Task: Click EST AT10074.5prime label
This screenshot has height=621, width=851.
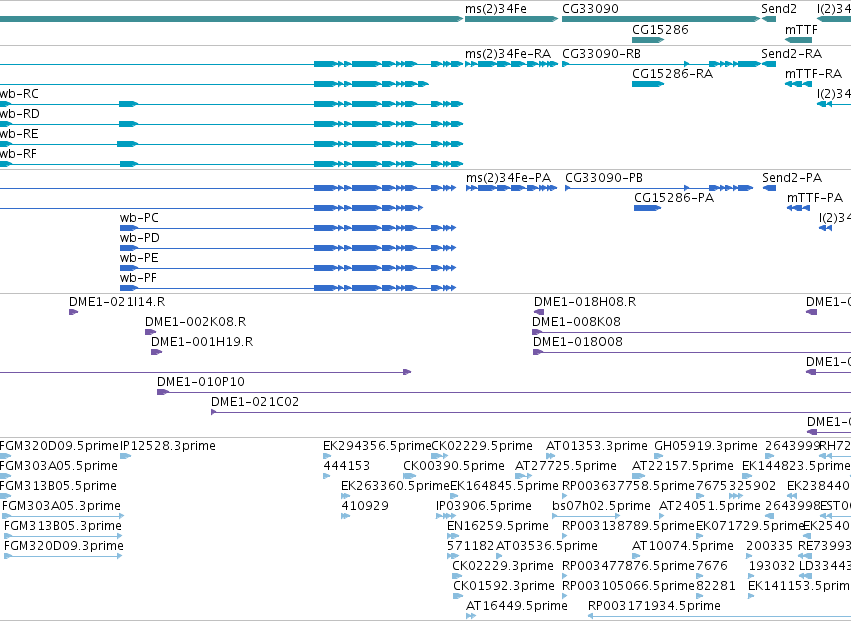Action: coord(683,547)
